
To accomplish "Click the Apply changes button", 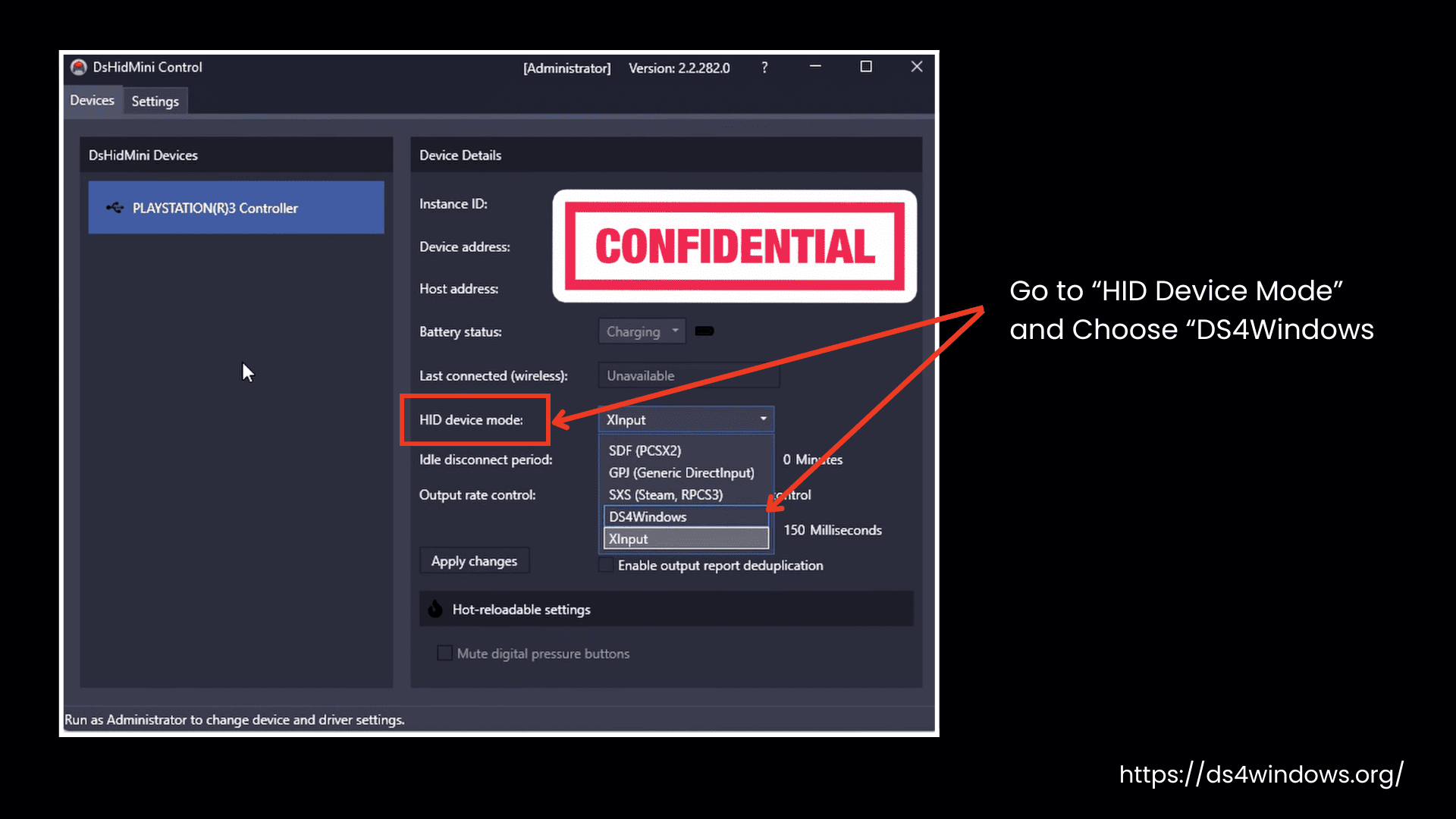I will (x=475, y=561).
